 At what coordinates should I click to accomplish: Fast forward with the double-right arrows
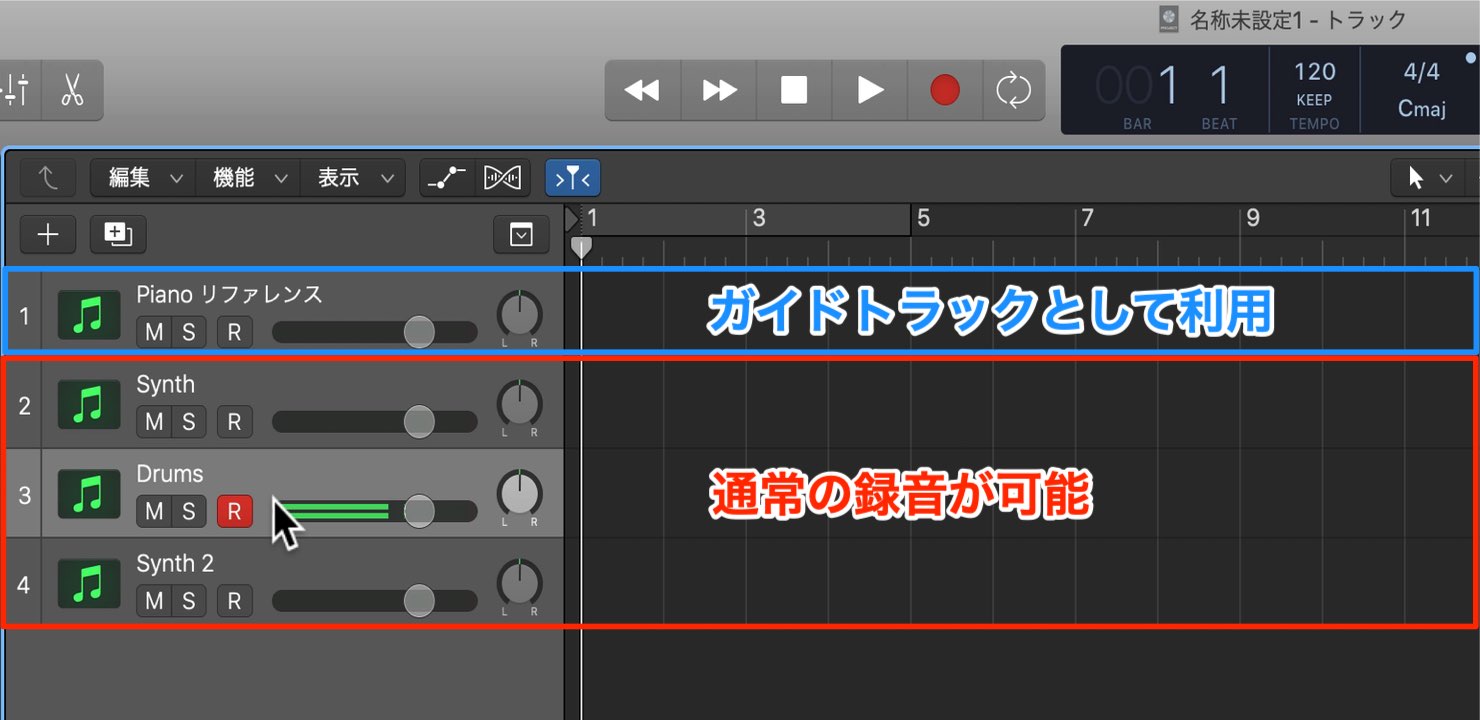(x=719, y=90)
